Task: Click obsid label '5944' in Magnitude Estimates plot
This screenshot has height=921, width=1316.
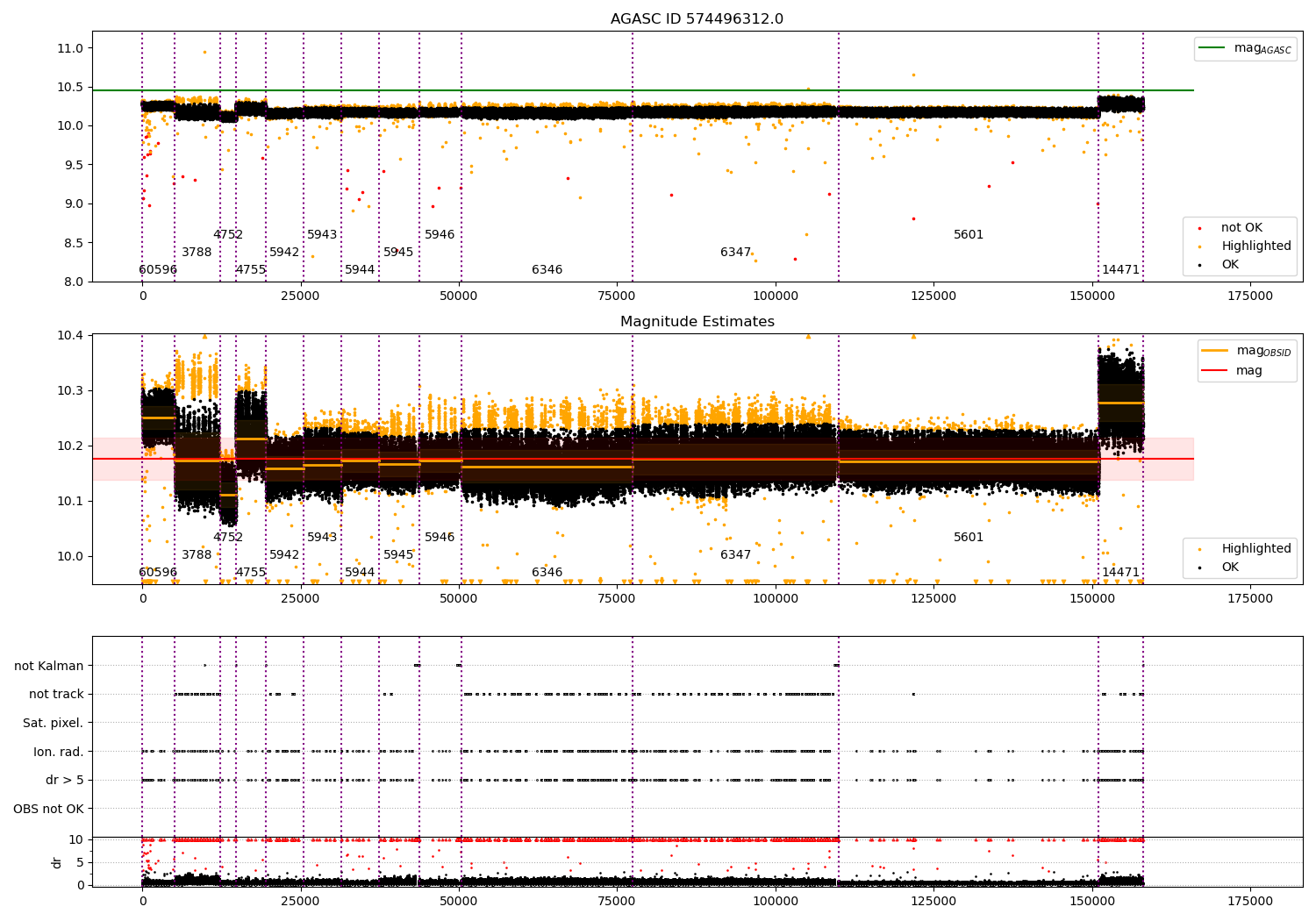Action: 360,572
